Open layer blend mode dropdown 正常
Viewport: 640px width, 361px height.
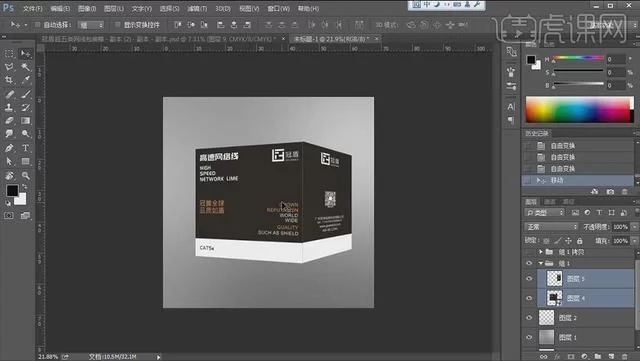[x=551, y=227]
